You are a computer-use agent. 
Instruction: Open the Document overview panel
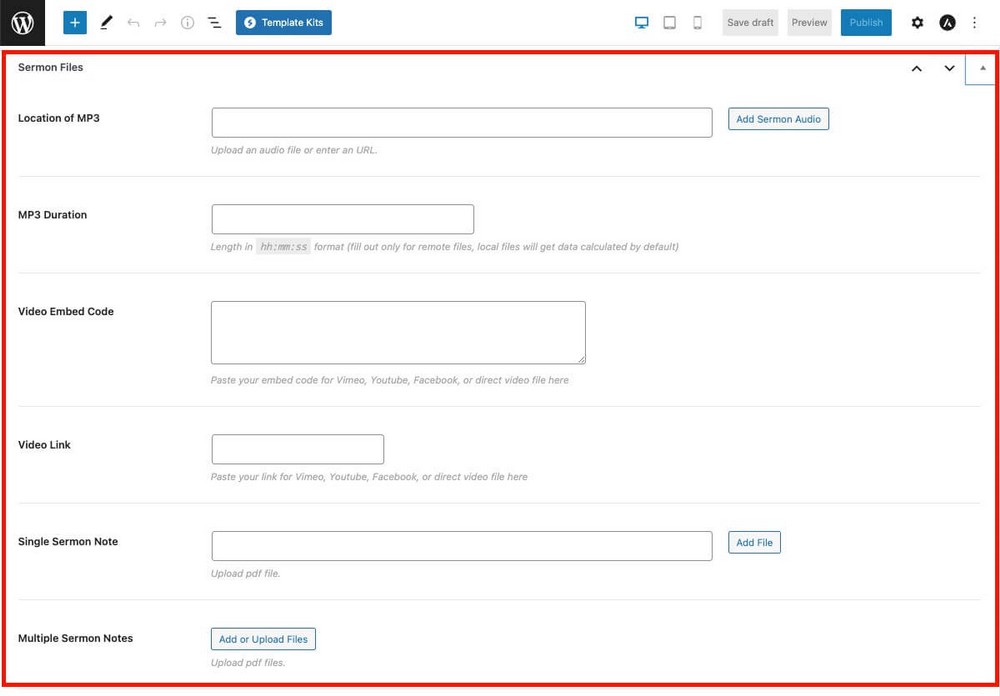pos(214,22)
